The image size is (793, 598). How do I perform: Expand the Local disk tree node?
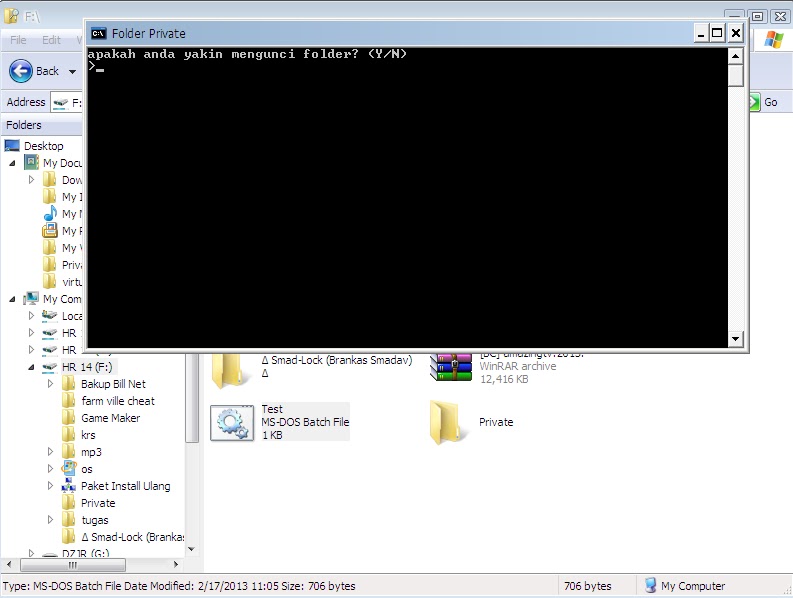click(31, 316)
